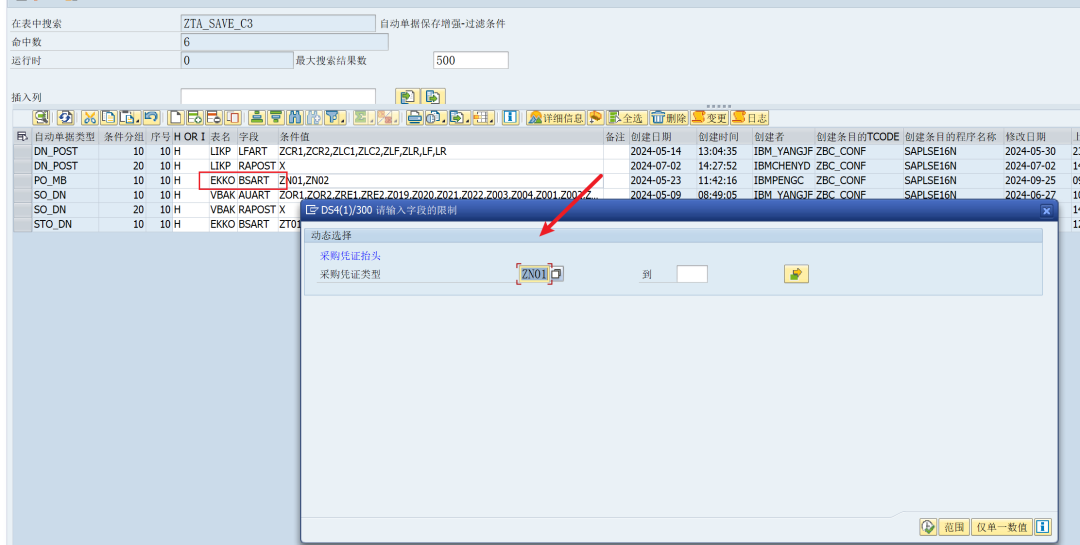Open the details magnifier icon in ALV toolbar
This screenshot has height=545, width=1080.
[41, 118]
